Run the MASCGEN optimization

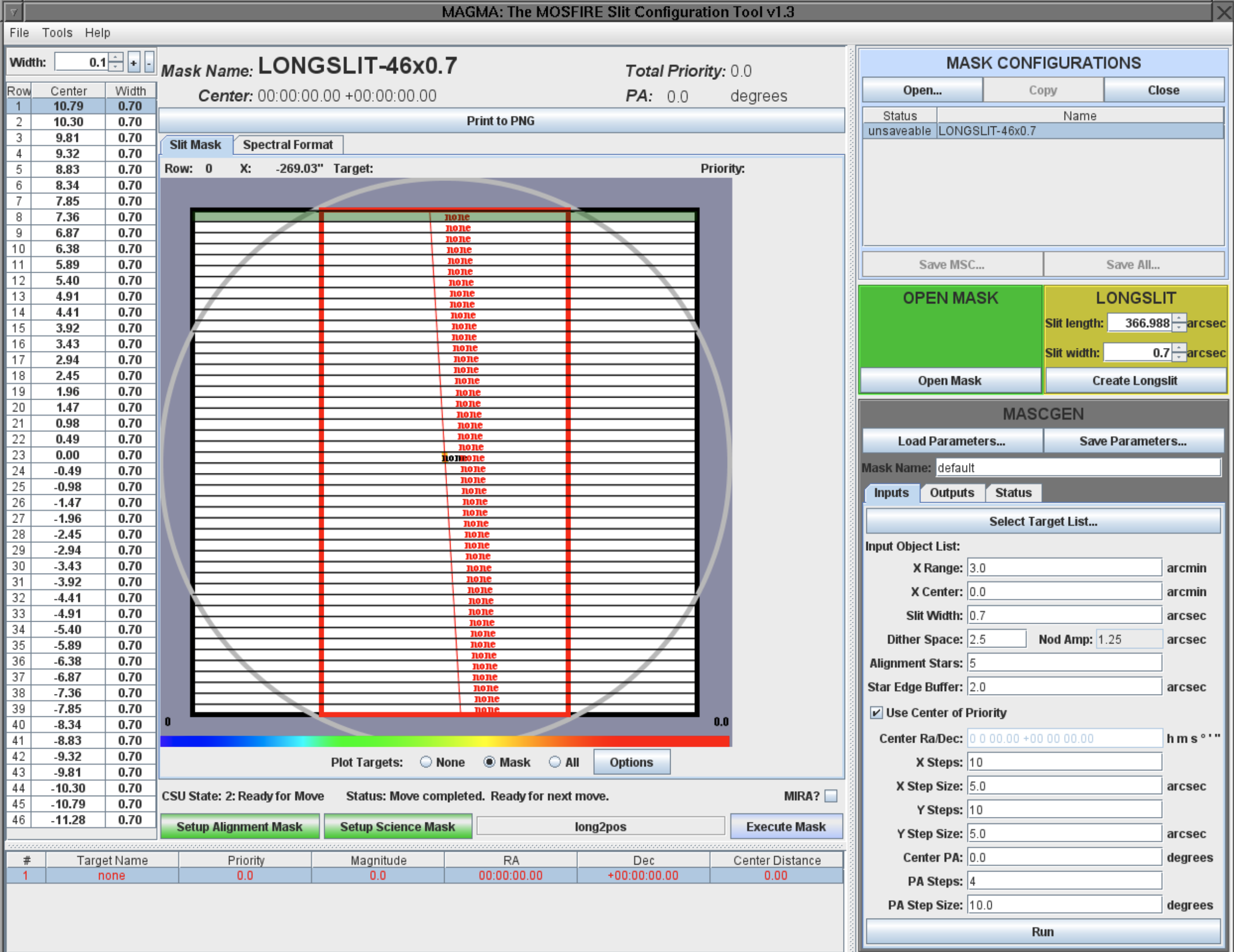pos(1043,932)
